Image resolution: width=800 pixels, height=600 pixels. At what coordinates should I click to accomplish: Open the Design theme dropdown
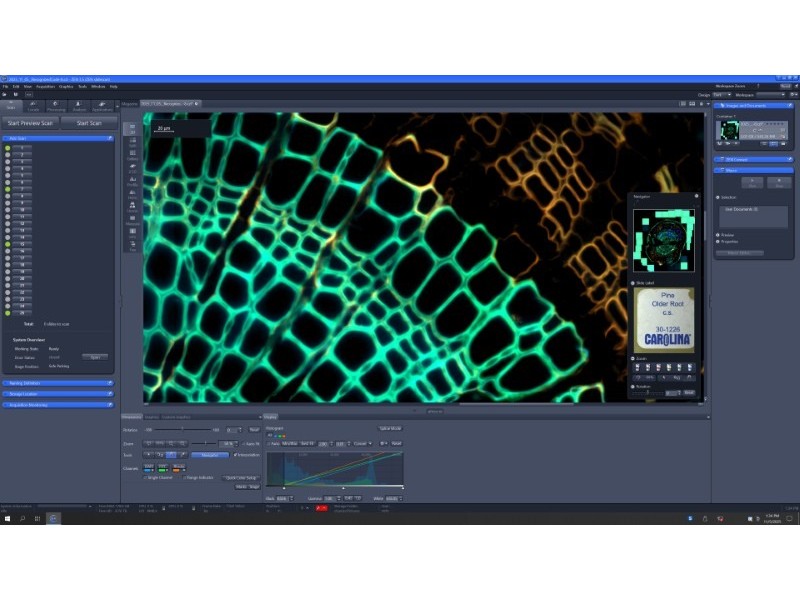pyautogui.click(x=722, y=95)
